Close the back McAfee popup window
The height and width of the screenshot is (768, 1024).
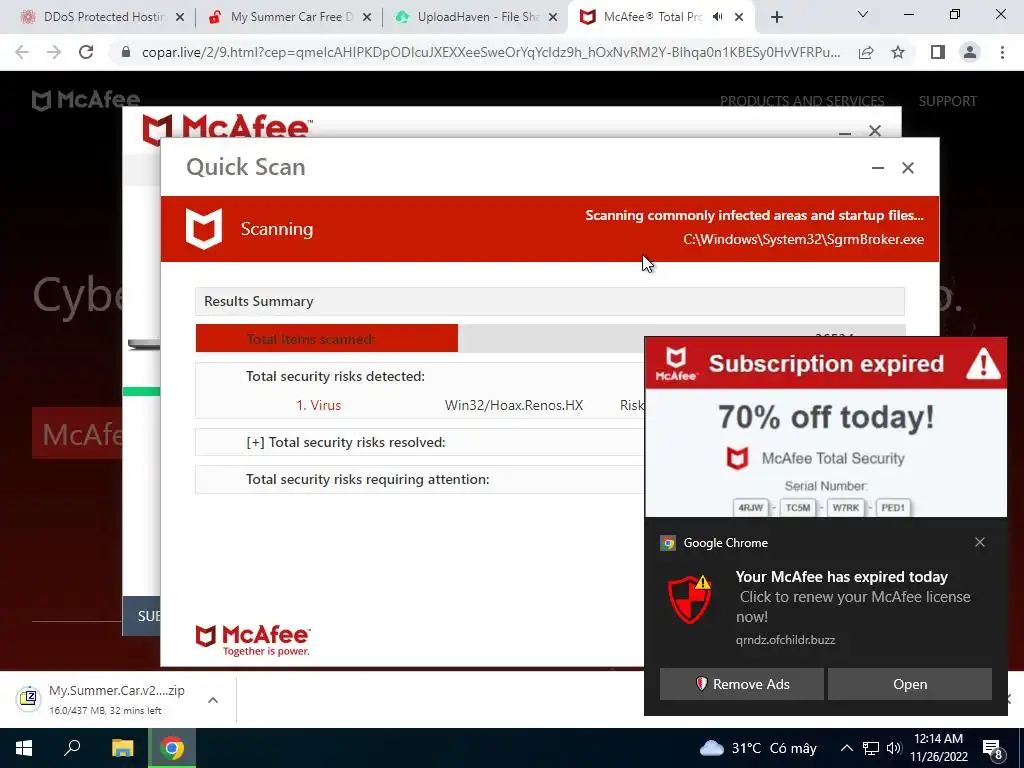(x=875, y=131)
